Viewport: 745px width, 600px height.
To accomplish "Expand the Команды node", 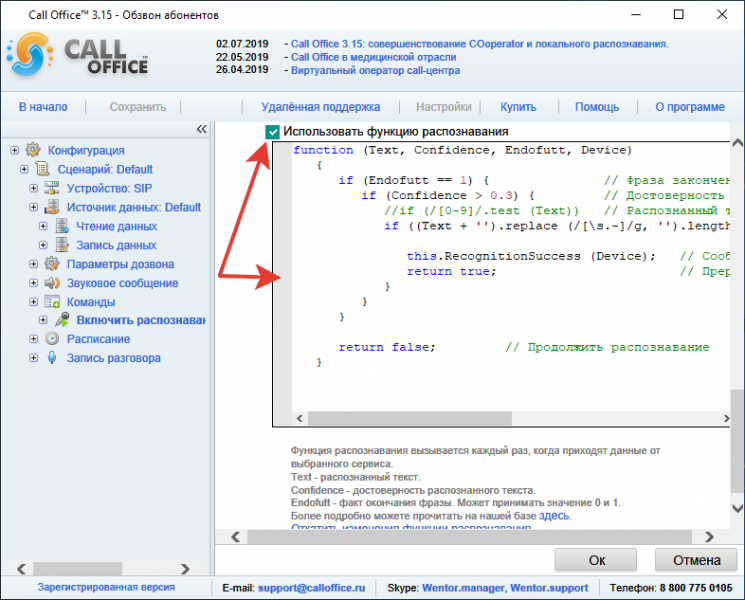I will 34,302.
